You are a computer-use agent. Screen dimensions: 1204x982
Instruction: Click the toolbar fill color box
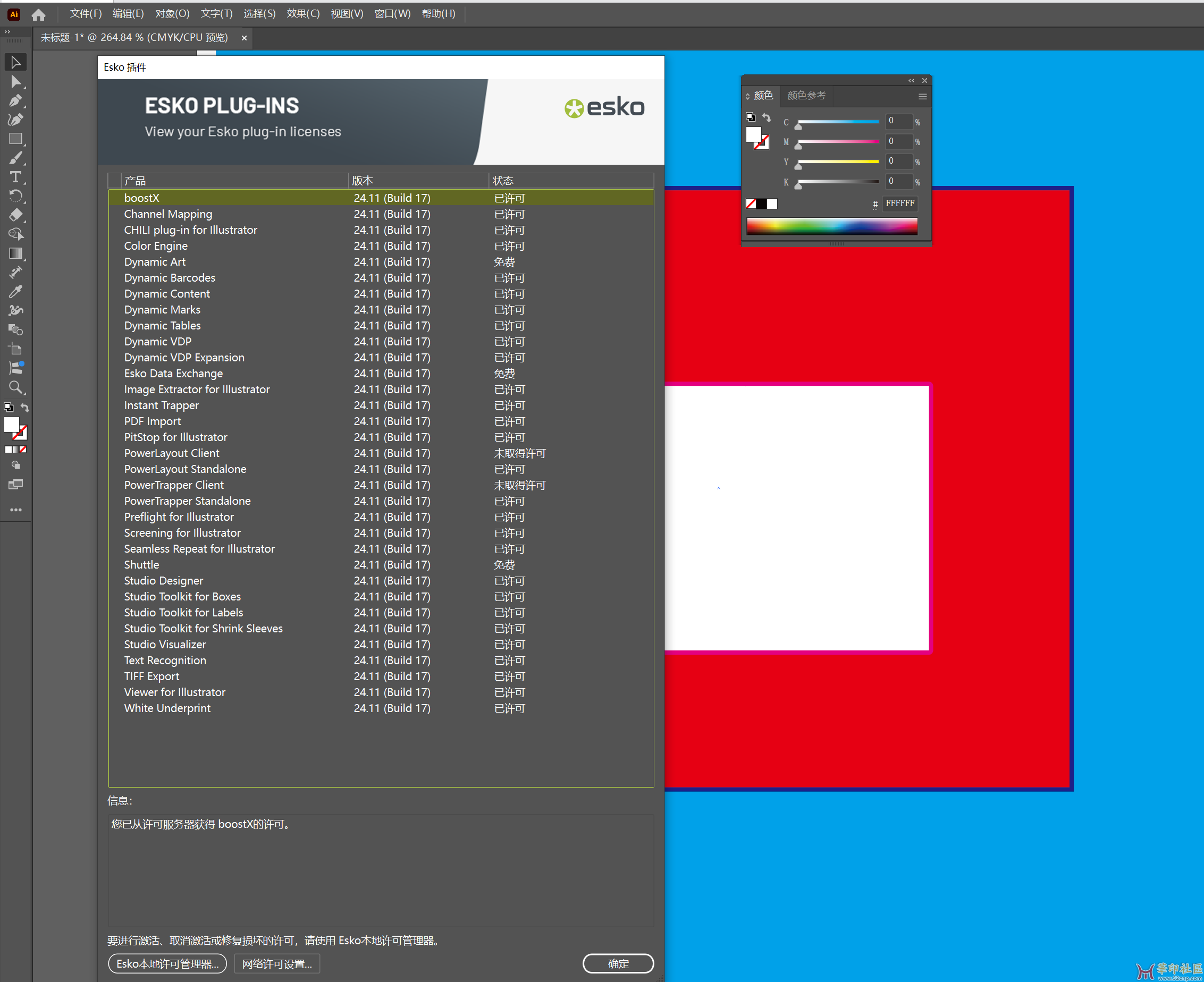click(x=12, y=425)
